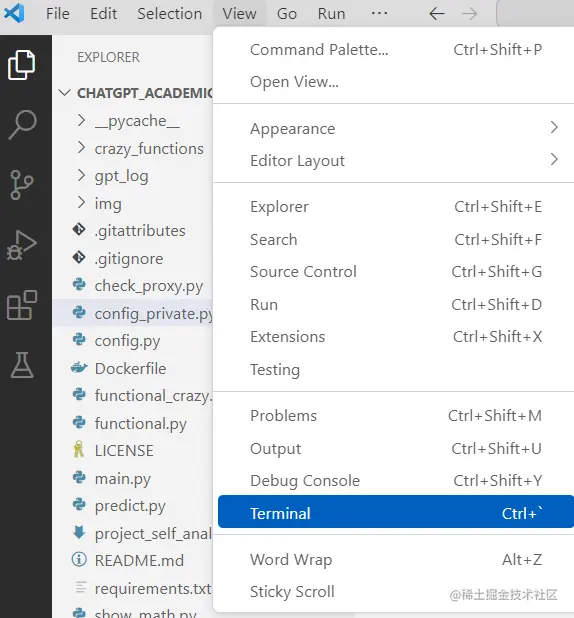
Task: Click the Python icon of main.py
Action: pyautogui.click(x=79, y=477)
